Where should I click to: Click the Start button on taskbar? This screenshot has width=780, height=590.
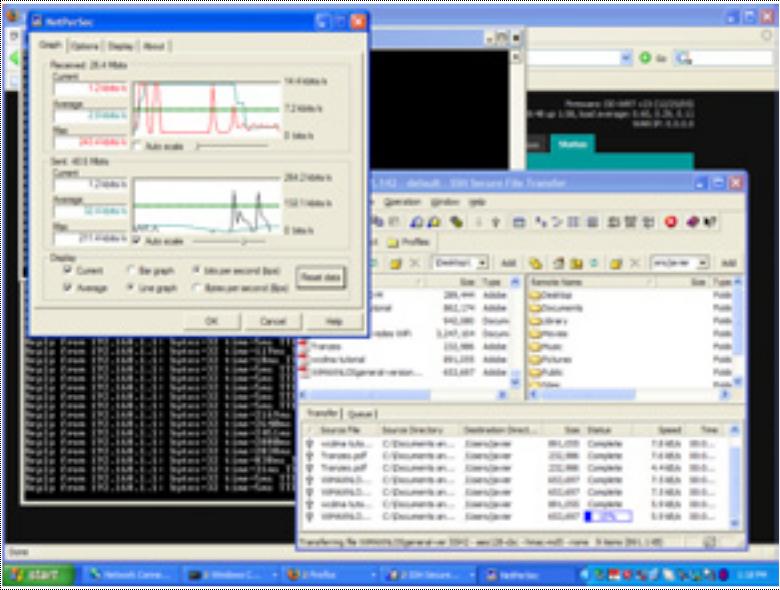tap(37, 575)
